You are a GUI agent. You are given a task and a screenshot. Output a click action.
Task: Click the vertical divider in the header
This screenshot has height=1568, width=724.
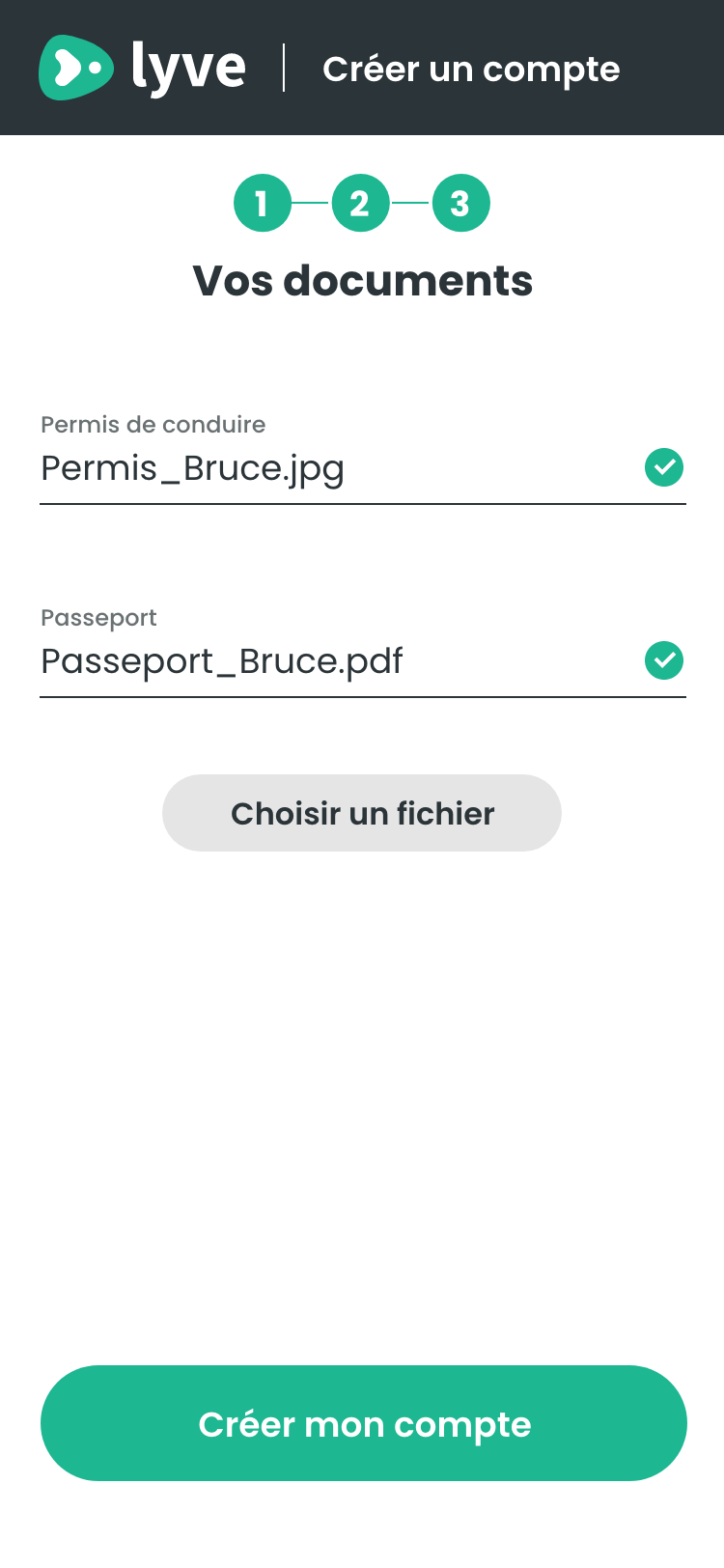pyautogui.click(x=284, y=68)
